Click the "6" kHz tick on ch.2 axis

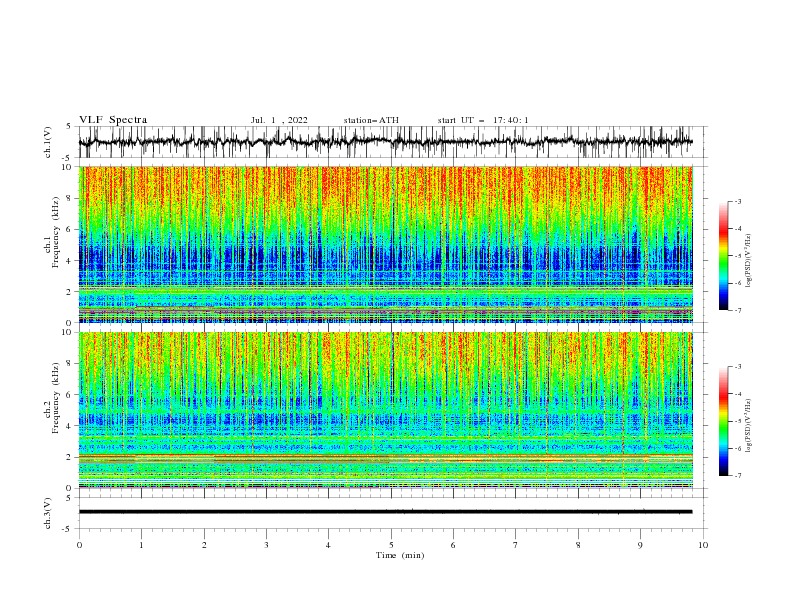click(70, 395)
